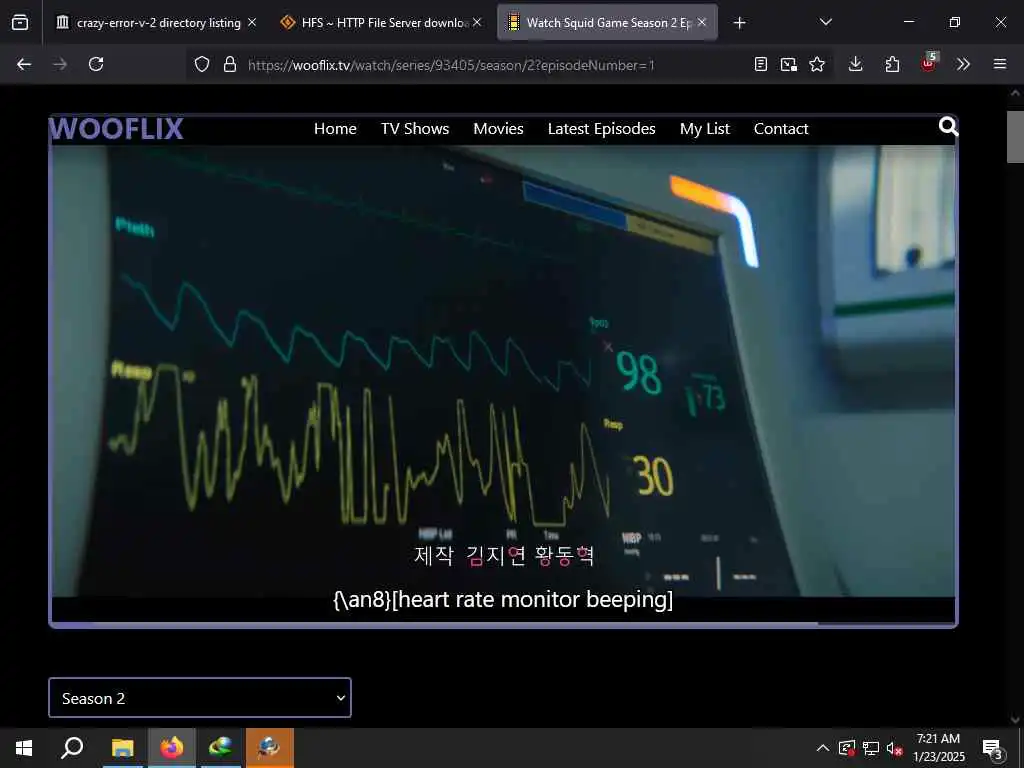
Task: Go back to the previous page
Action: 24,64
